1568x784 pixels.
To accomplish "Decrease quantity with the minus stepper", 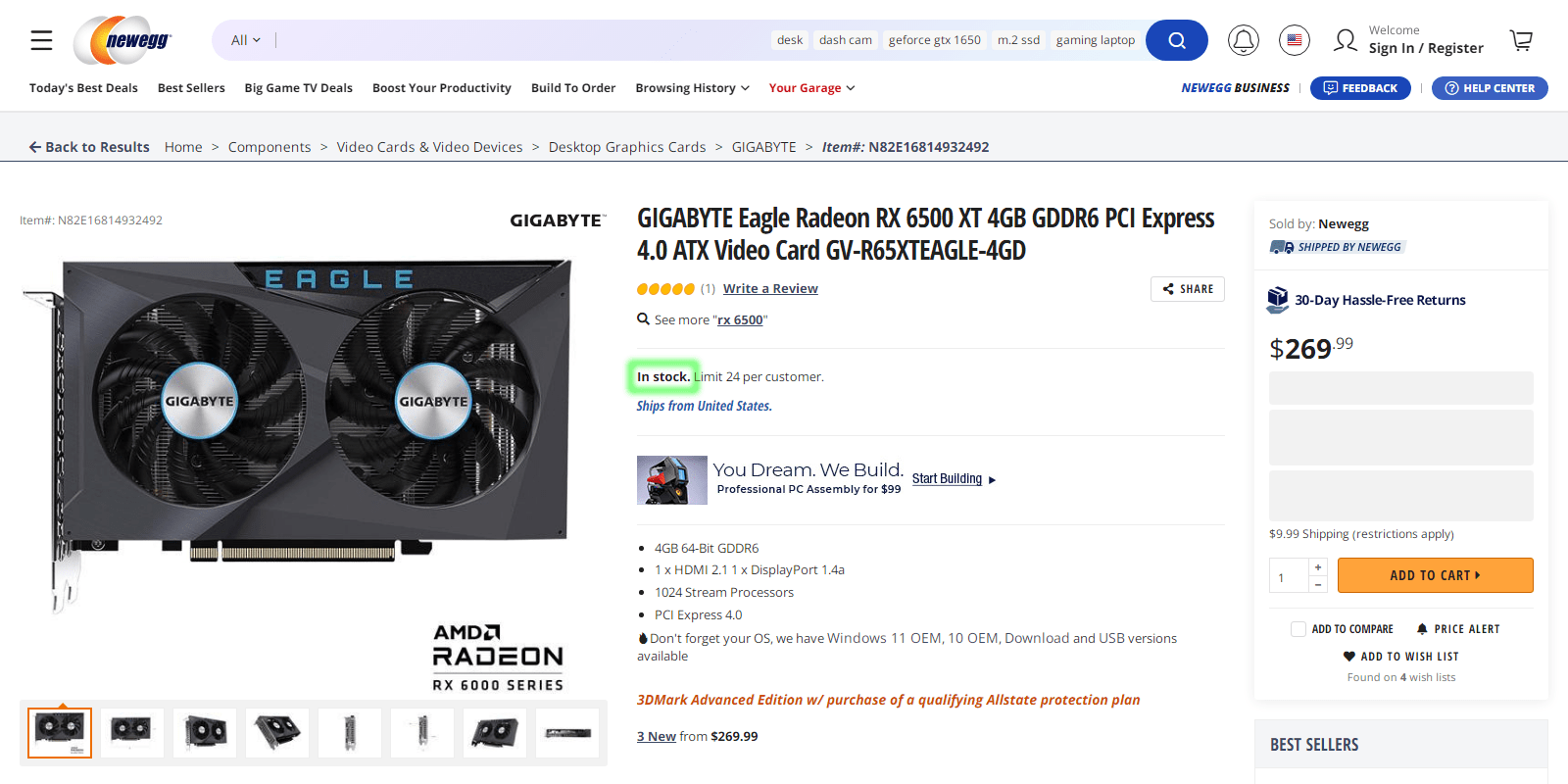I will coord(1318,585).
